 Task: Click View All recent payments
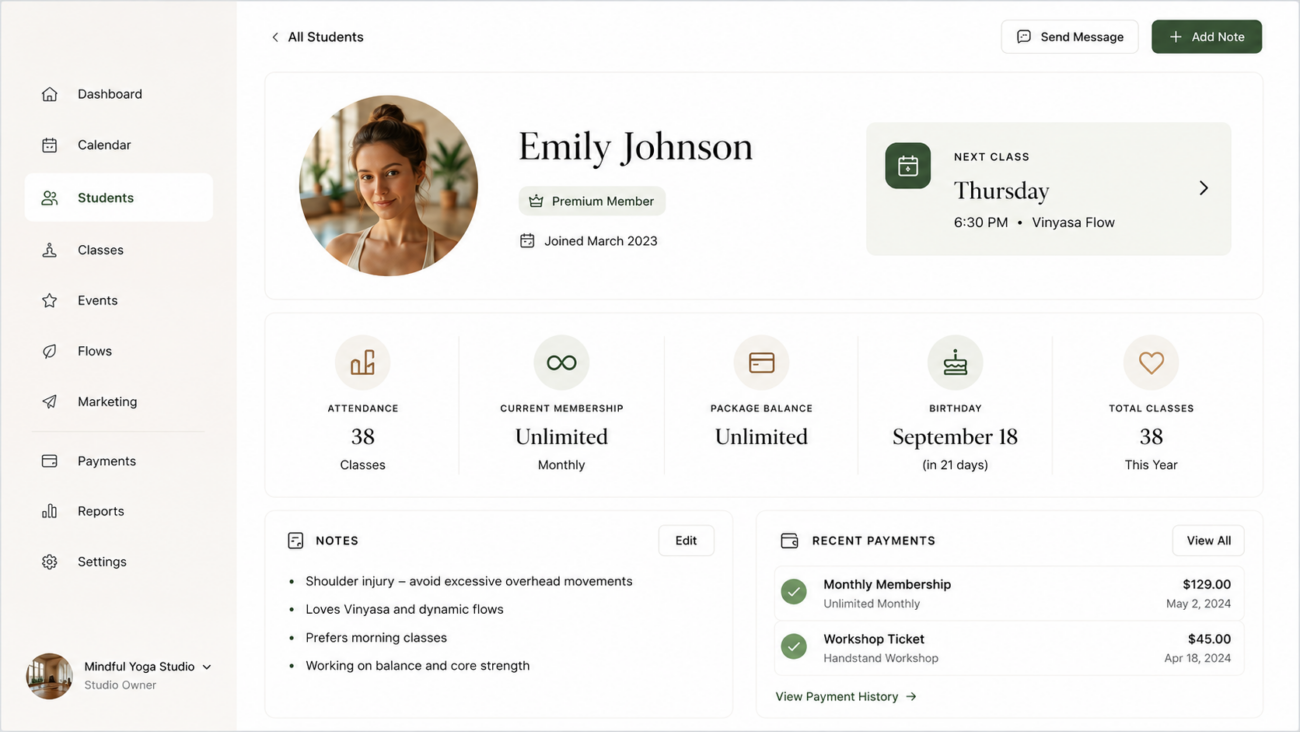pos(1208,541)
